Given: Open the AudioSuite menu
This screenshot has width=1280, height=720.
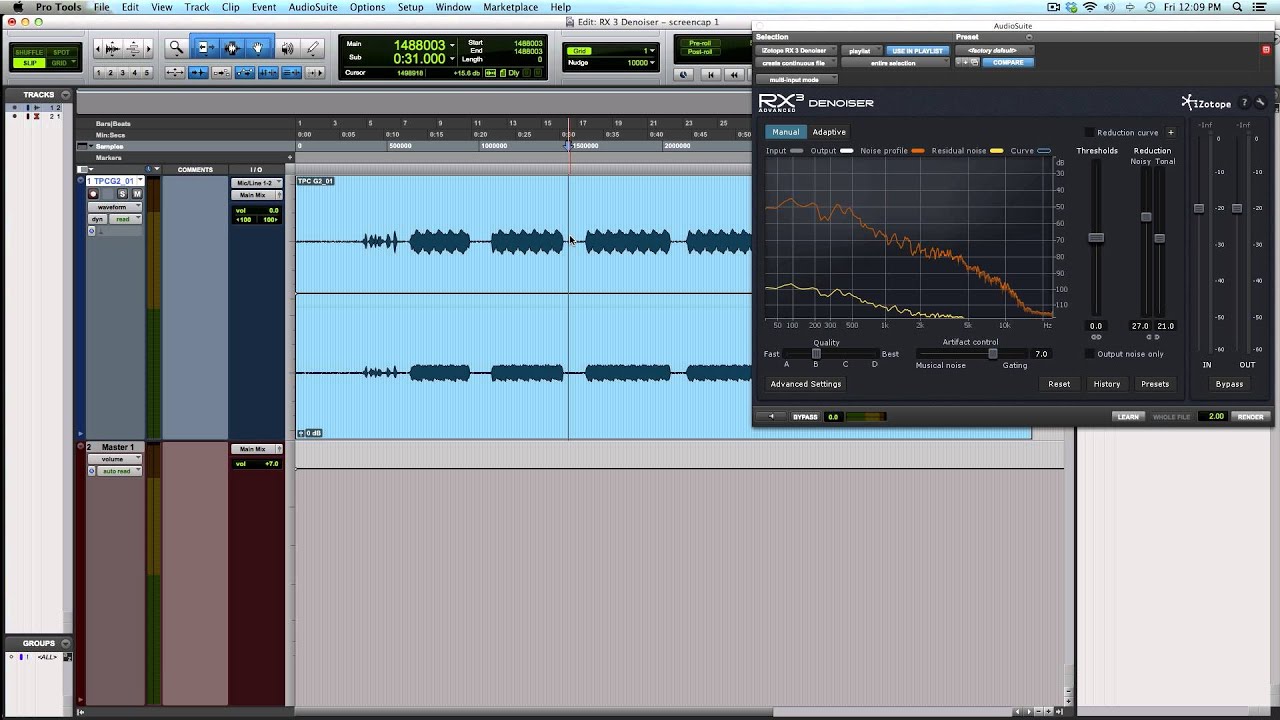Looking at the screenshot, I should point(313,7).
